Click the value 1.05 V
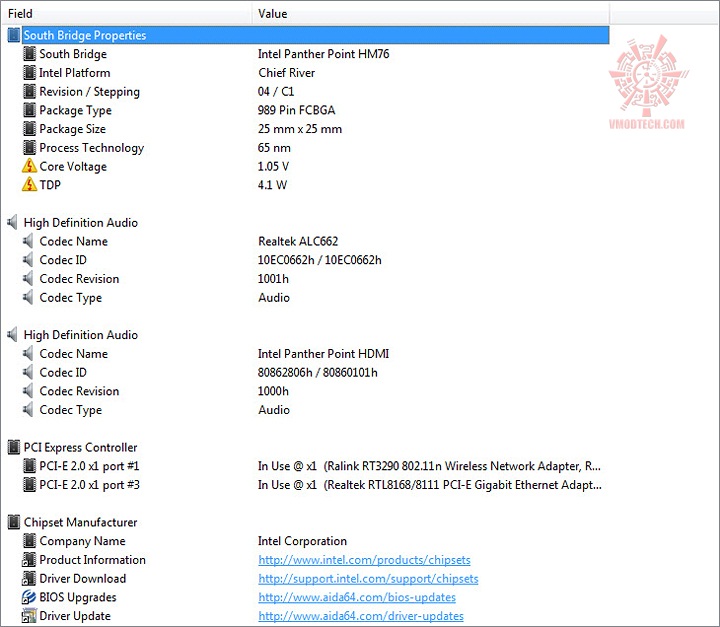Screen dimensions: 720x627 273,166
